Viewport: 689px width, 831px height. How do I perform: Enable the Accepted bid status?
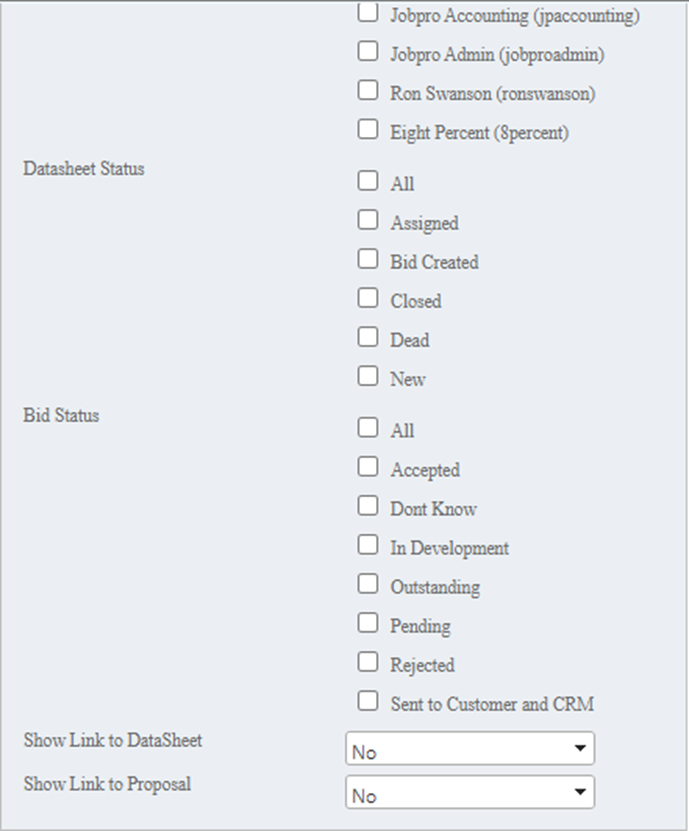point(368,467)
